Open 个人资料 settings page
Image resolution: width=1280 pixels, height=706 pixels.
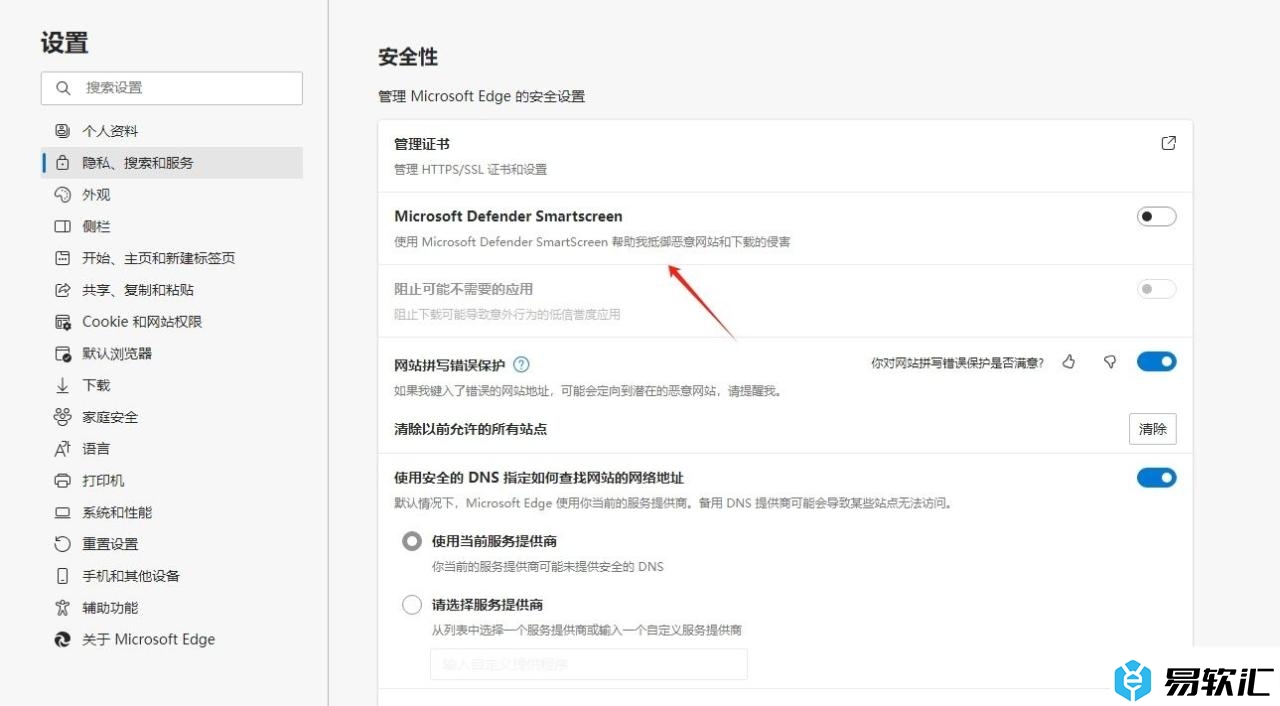coord(172,131)
